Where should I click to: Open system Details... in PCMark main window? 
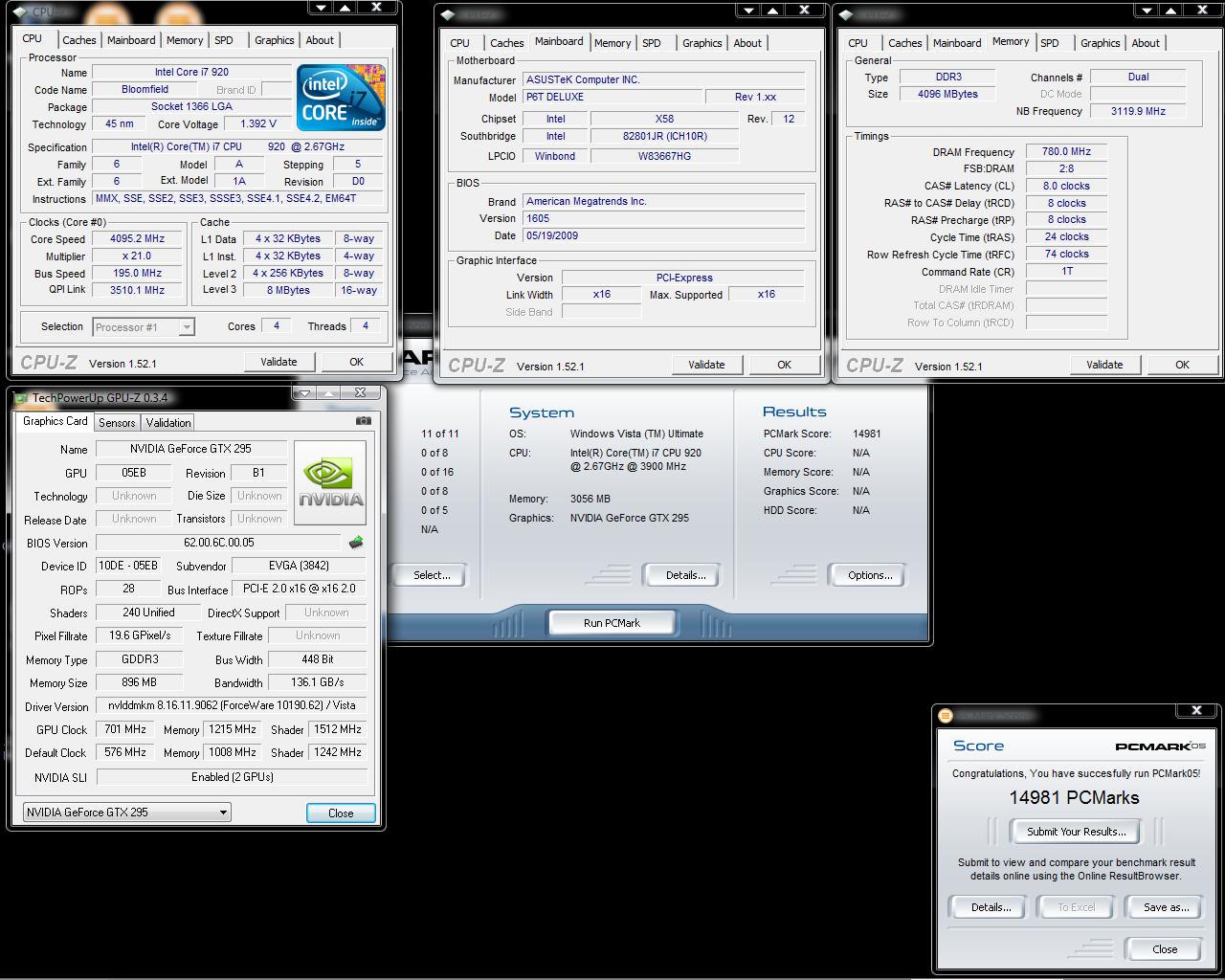(x=686, y=575)
